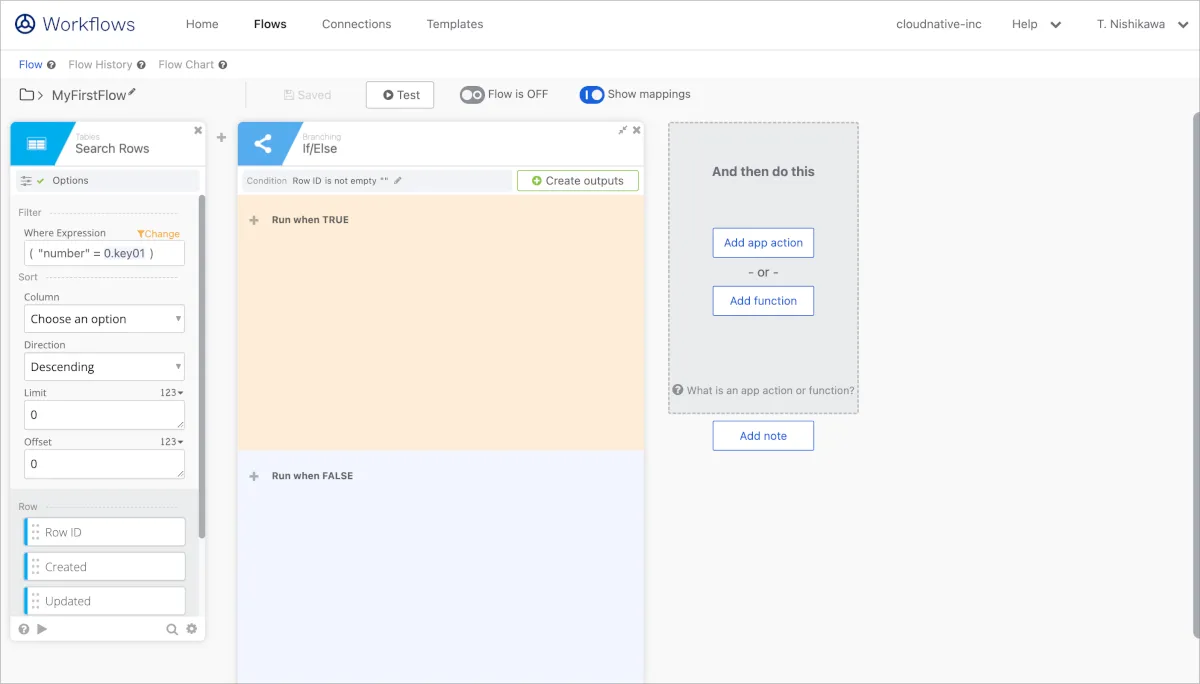Click the Add app action button
This screenshot has height=684, width=1200.
(x=763, y=243)
